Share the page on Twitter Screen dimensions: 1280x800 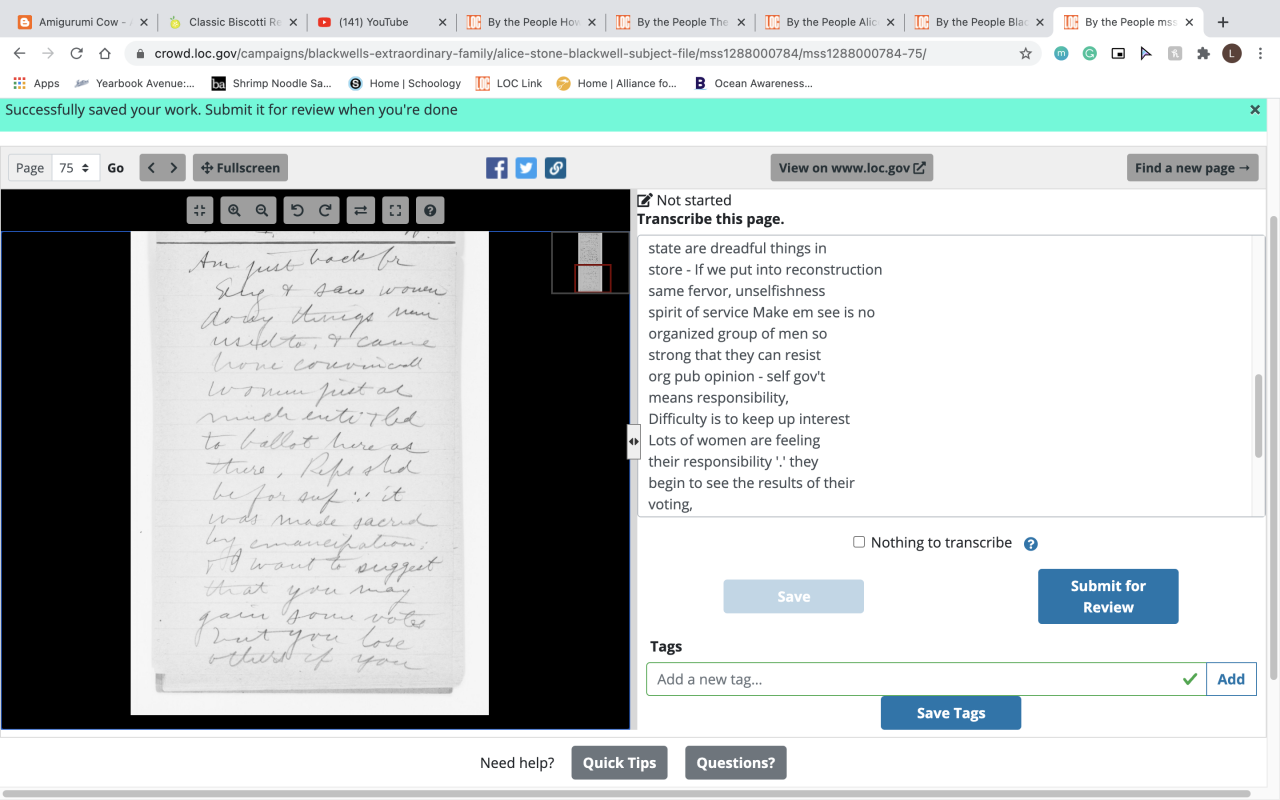coord(526,168)
